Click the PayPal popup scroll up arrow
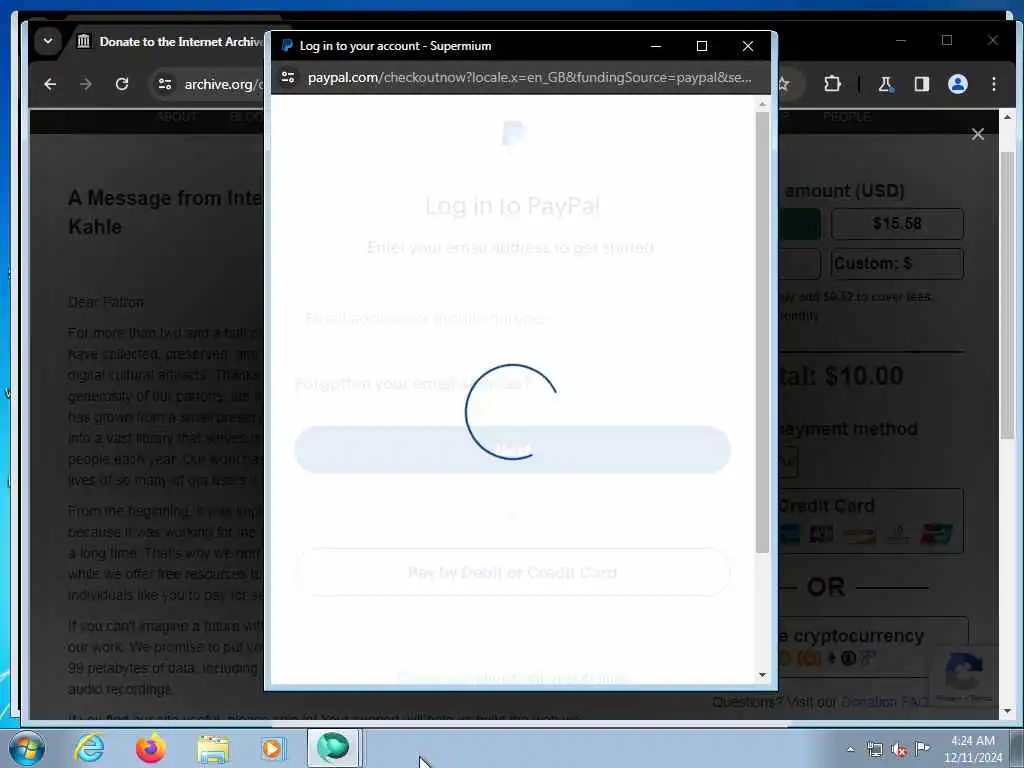1024x768 pixels. pyautogui.click(x=762, y=104)
